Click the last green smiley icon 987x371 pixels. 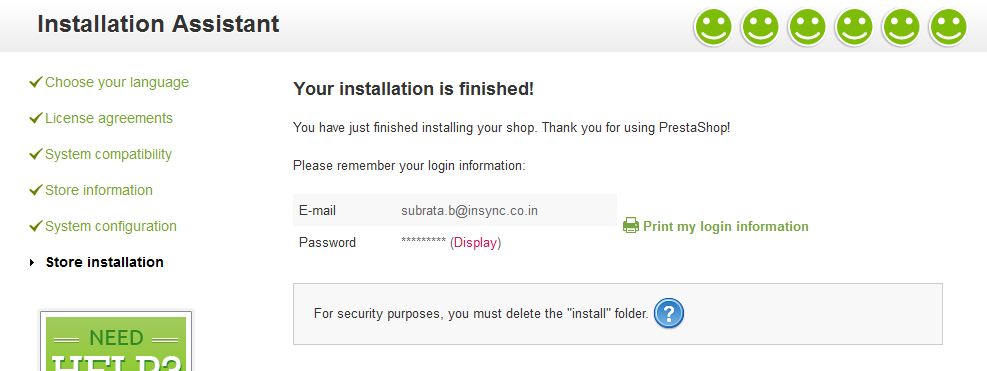[x=948, y=28]
